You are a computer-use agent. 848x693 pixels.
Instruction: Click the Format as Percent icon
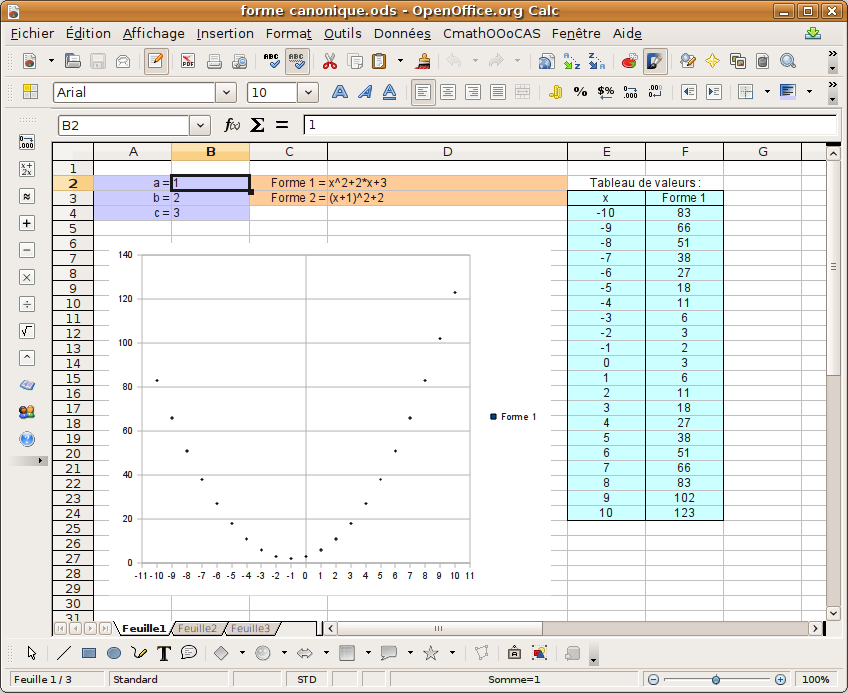coord(581,92)
